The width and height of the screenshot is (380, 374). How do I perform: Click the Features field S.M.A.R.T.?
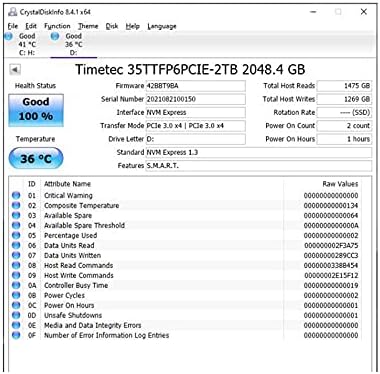tap(259, 166)
